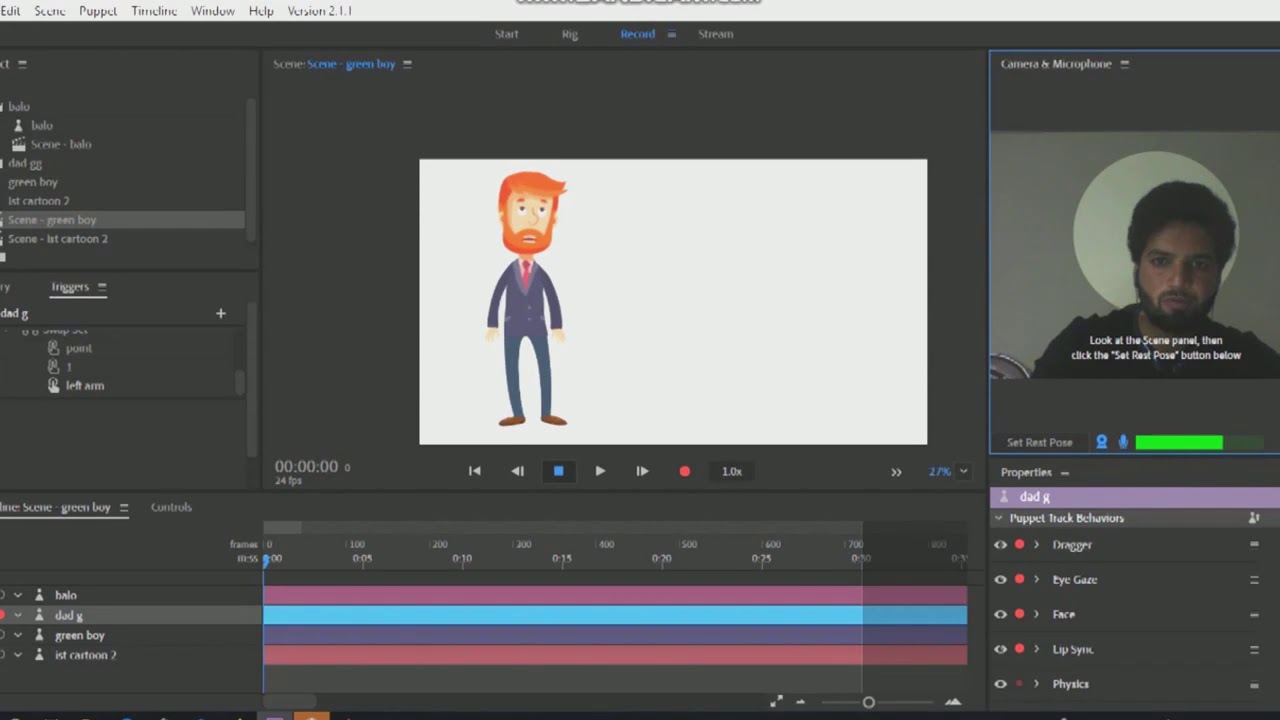Switch to the Stream workspace
This screenshot has height=720, width=1280.
[716, 34]
